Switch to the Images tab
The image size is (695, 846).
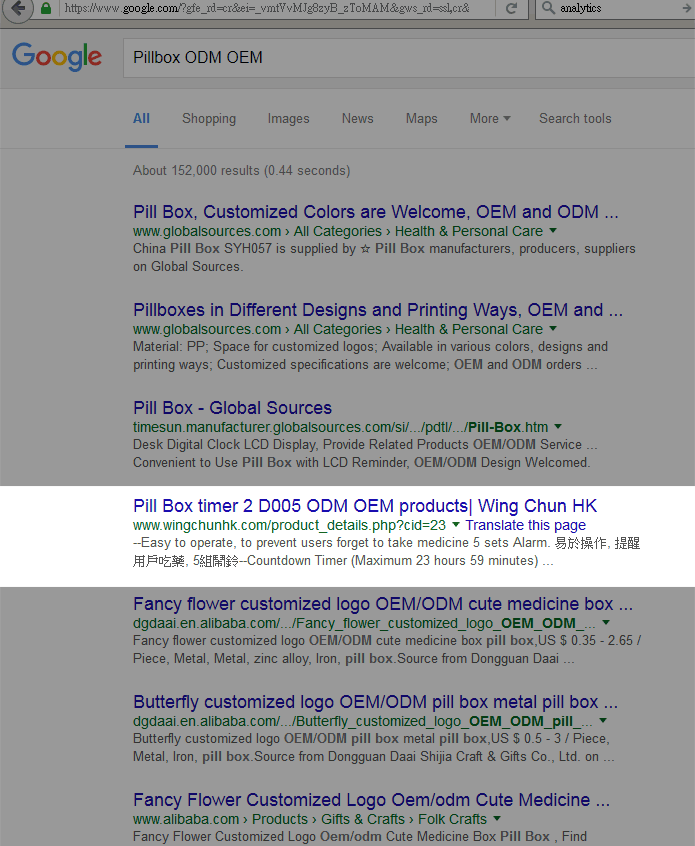[289, 119]
